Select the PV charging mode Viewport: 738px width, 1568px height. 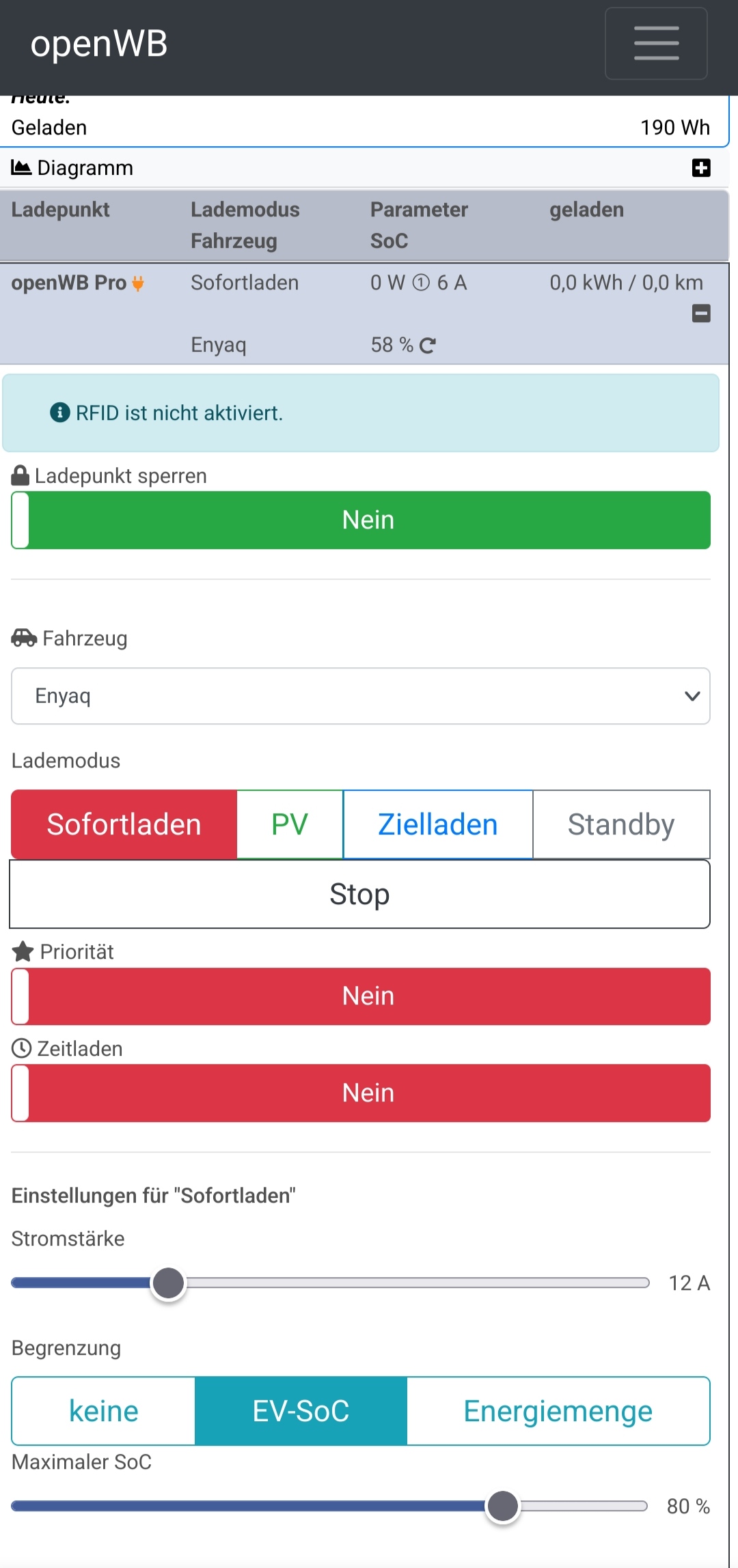click(290, 824)
